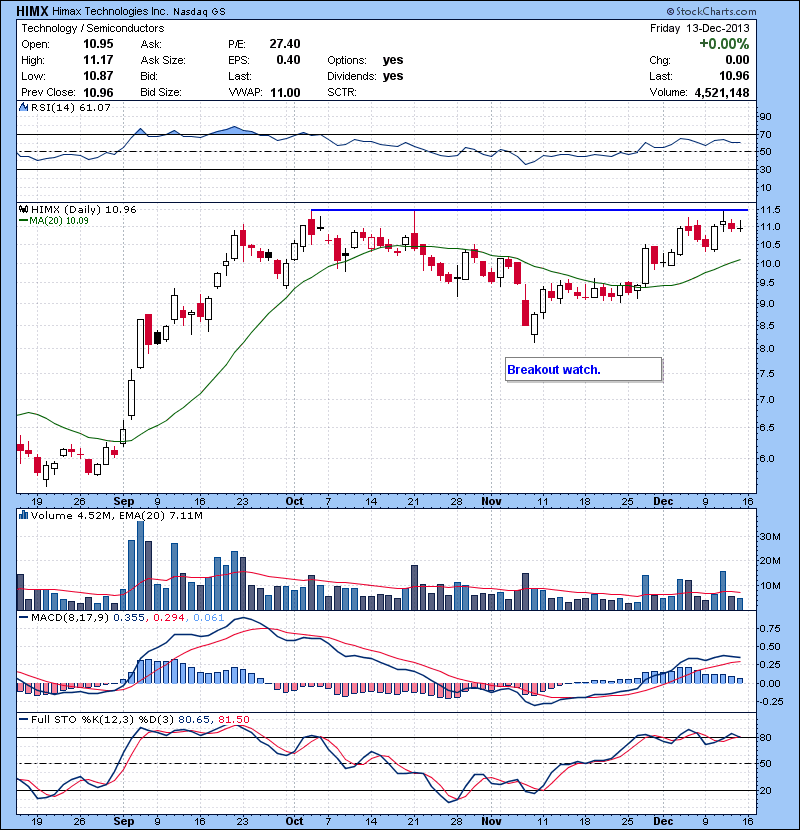Click the stochastic %D value 81.50
This screenshot has width=800, height=830.
click(x=233, y=719)
